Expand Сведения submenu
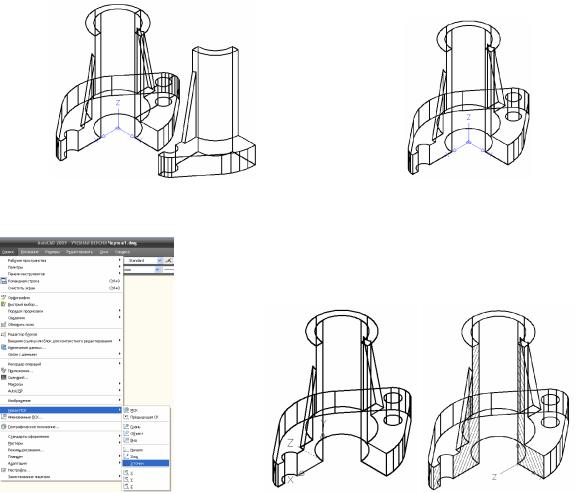This screenshot has height=493, width=578. pos(61,317)
